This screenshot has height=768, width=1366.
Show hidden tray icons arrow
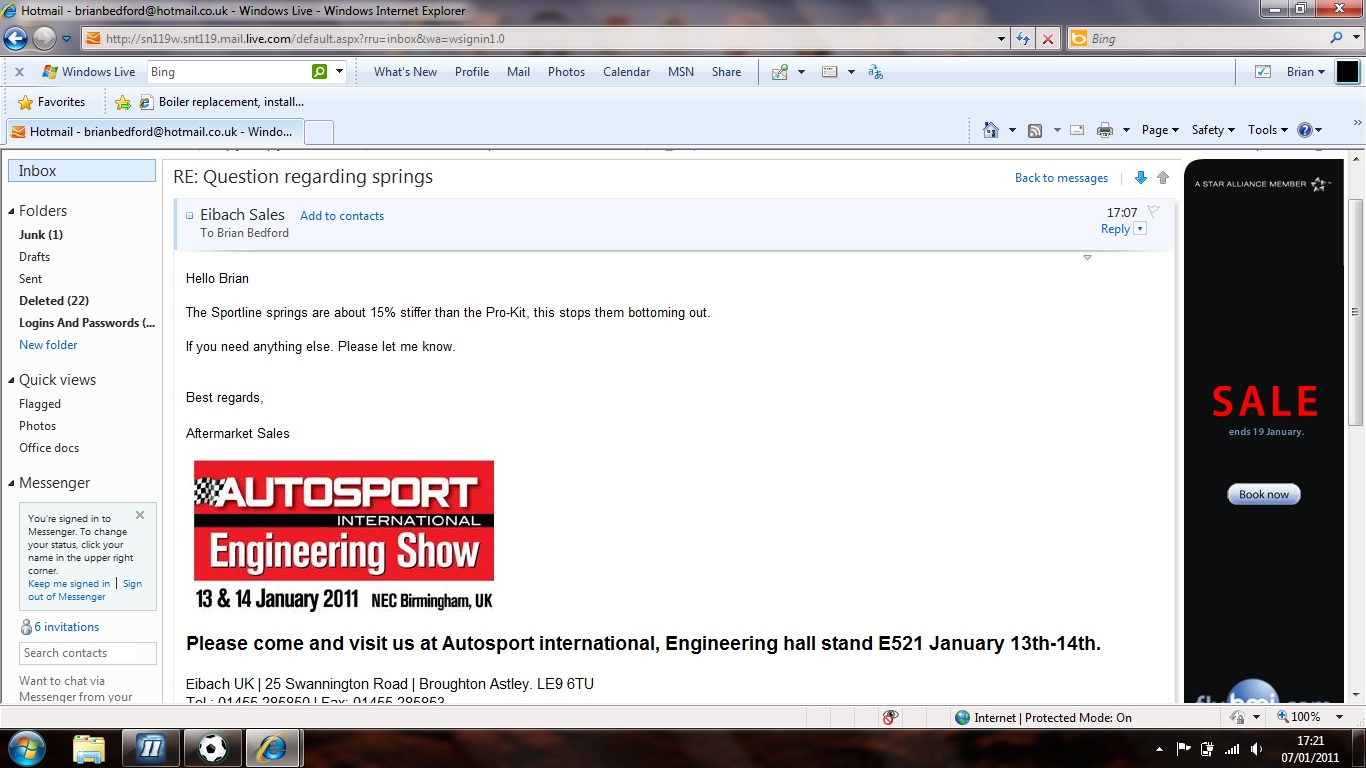[1159, 749]
